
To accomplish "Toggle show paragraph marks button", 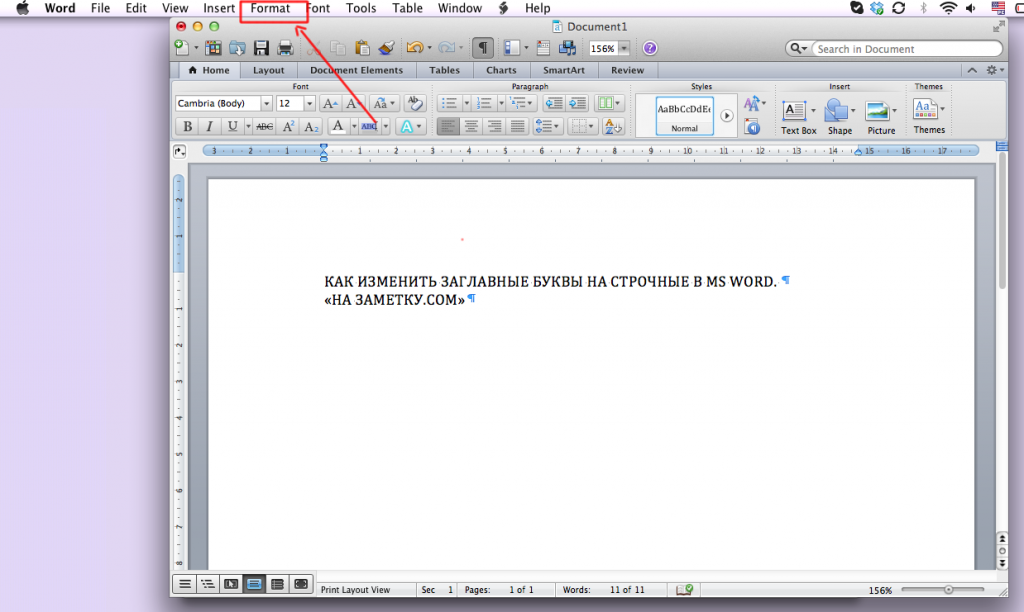I will (x=483, y=48).
